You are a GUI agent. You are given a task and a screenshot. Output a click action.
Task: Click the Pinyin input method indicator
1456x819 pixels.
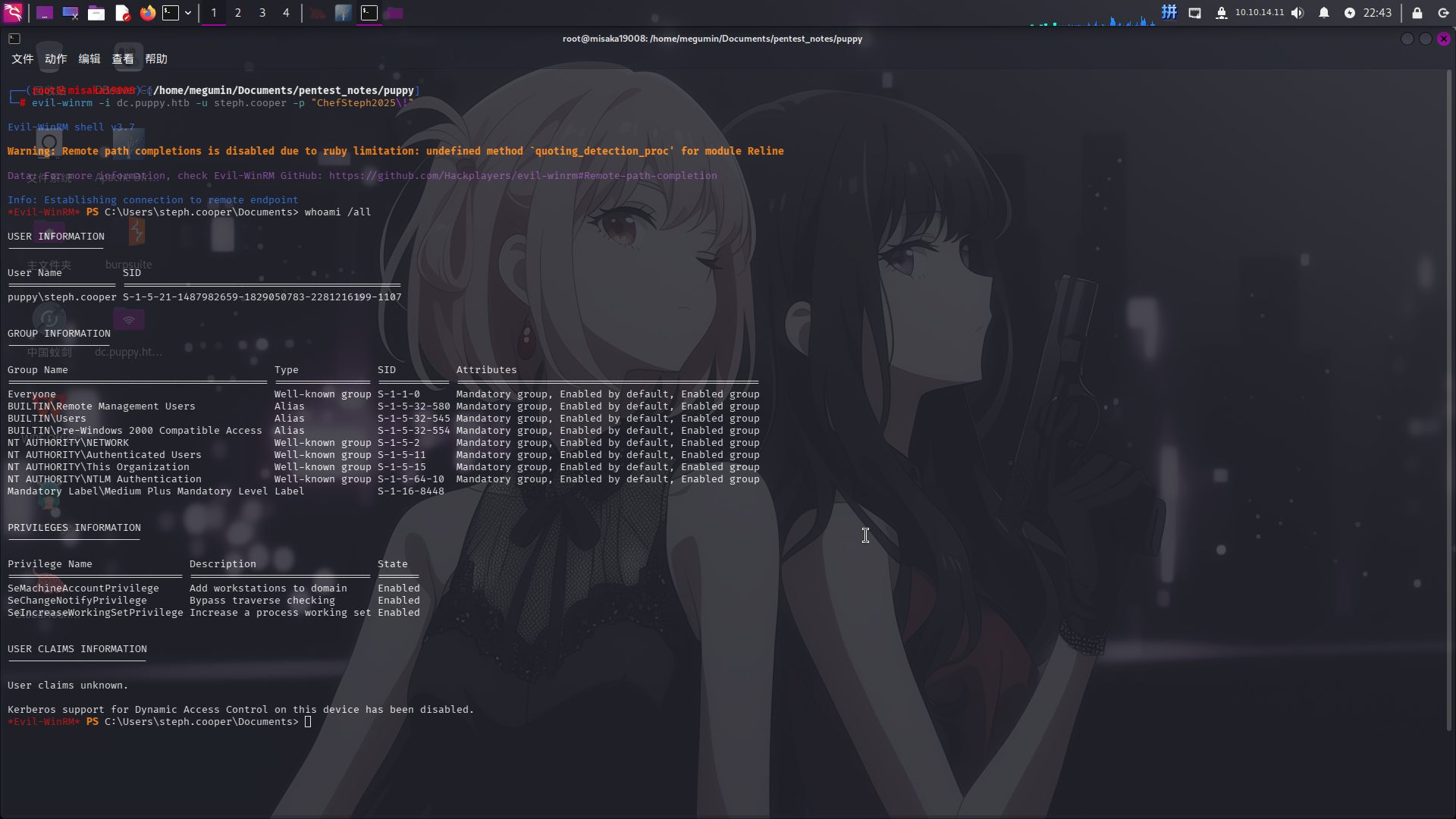[1169, 13]
